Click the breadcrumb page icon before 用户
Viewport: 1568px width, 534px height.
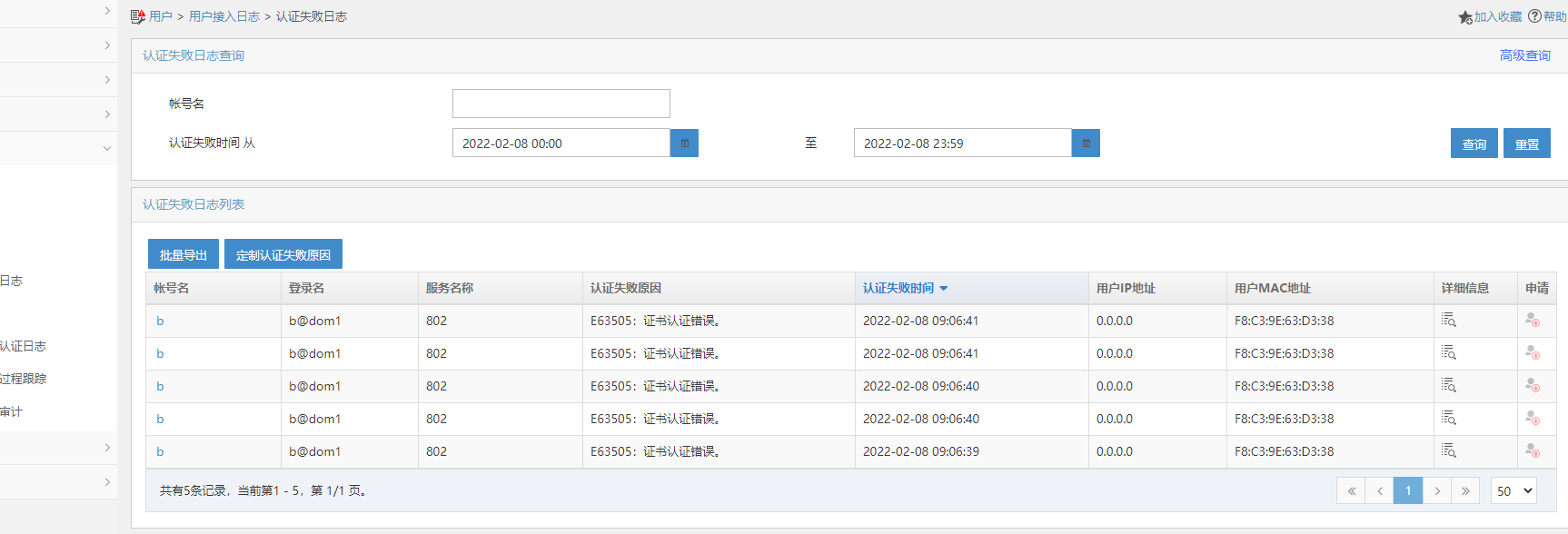point(138,16)
